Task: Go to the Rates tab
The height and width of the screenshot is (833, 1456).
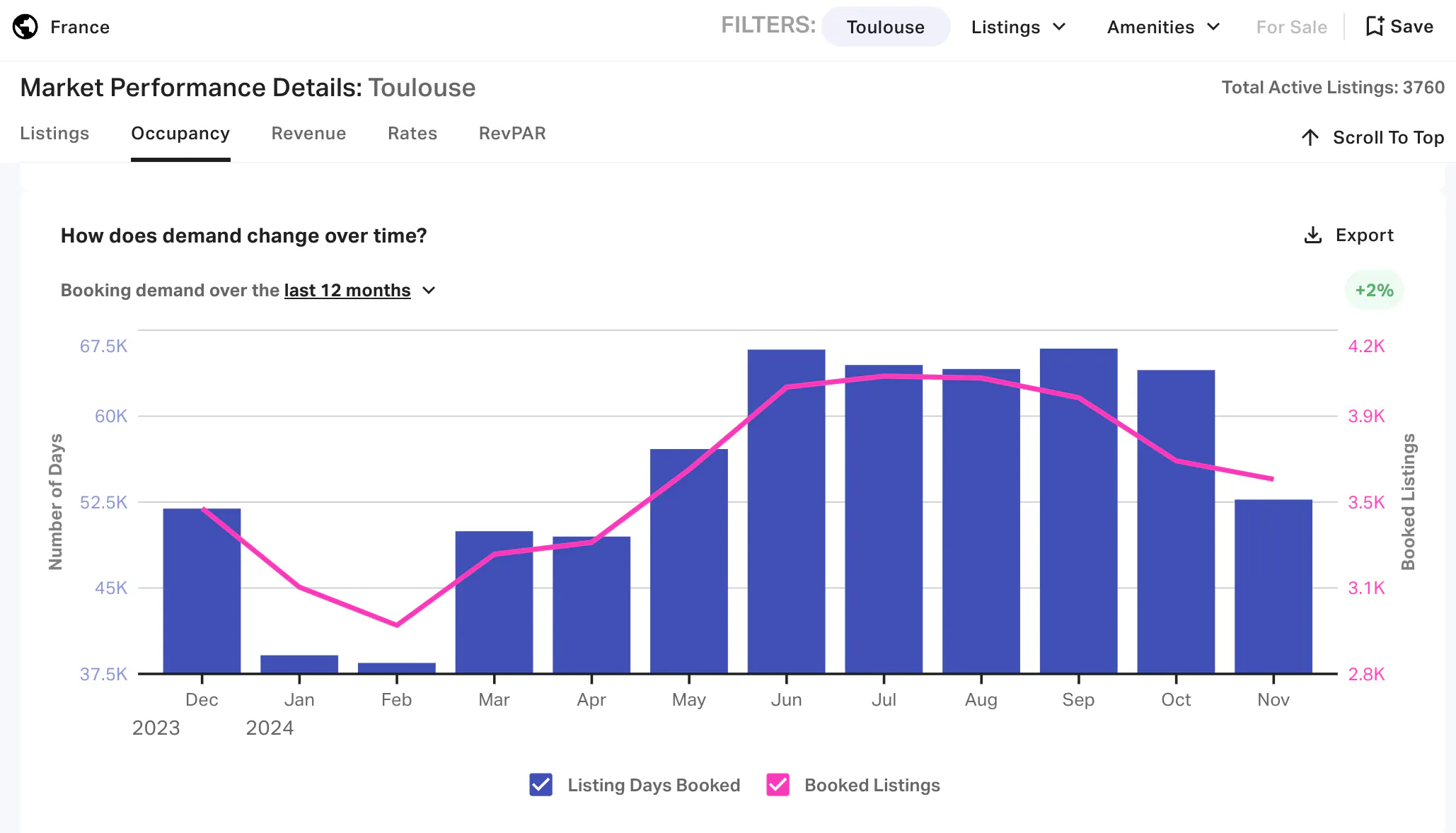Action: click(x=412, y=134)
